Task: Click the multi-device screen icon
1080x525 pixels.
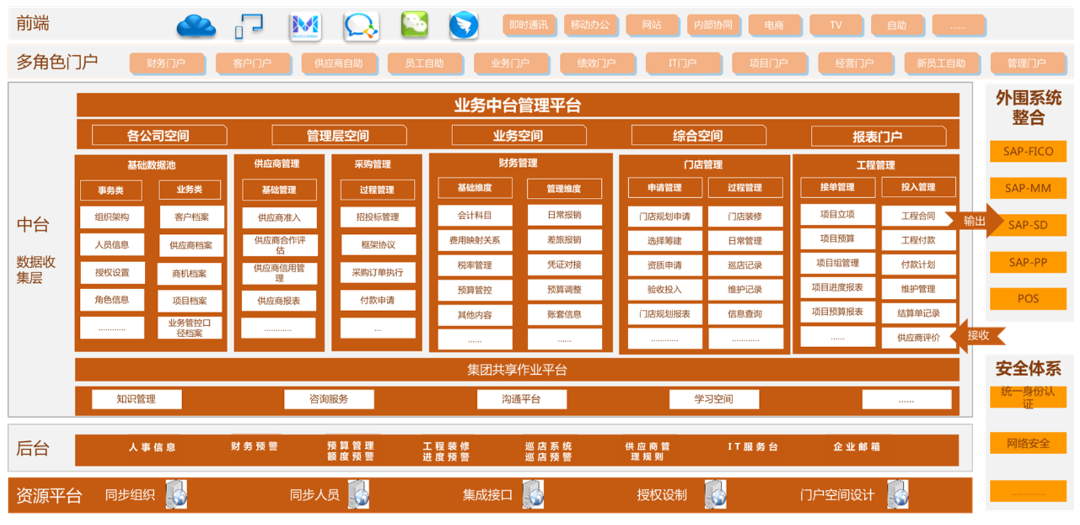Action: 249,26
